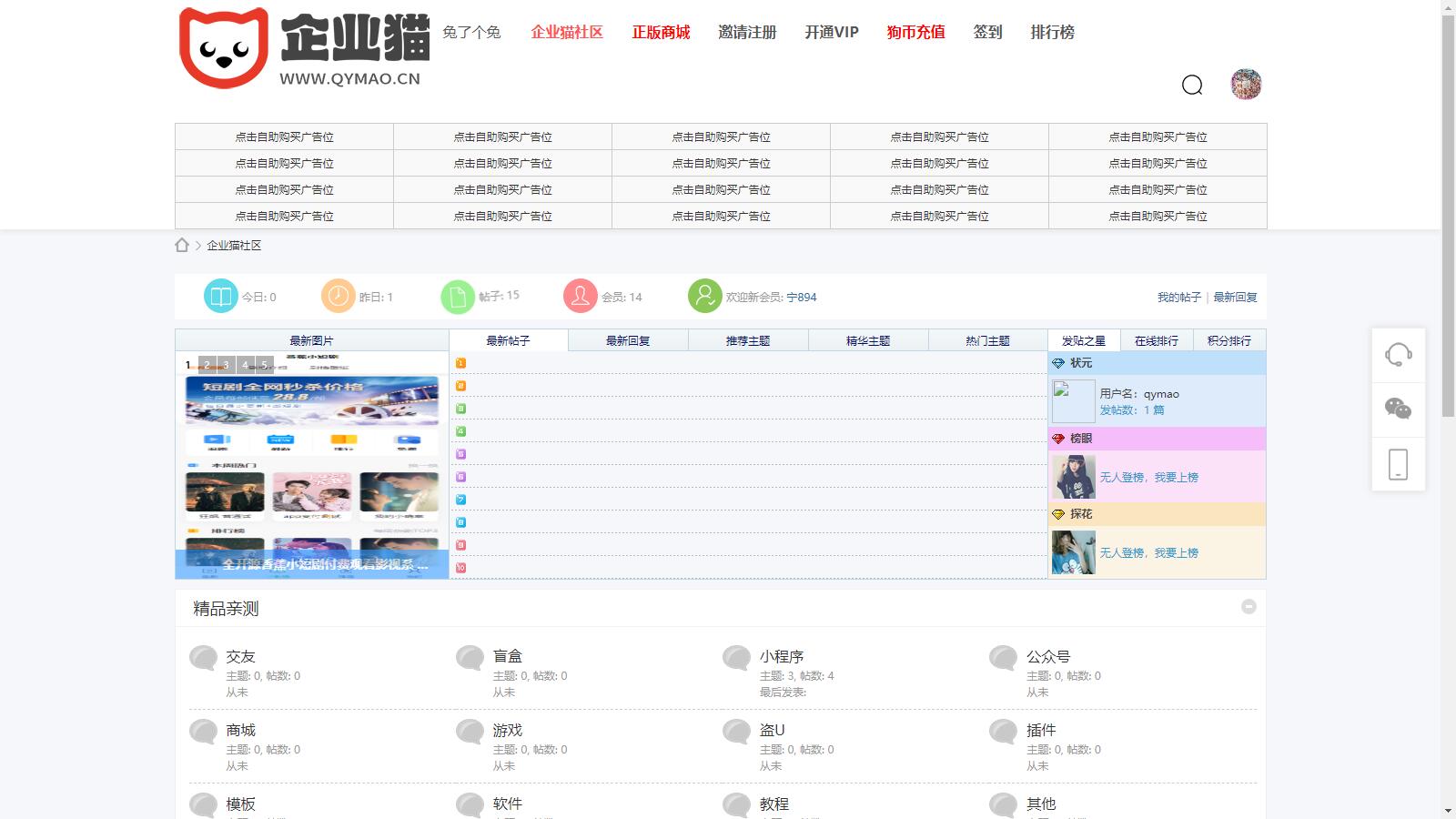Image resolution: width=1456 pixels, height=819 pixels.
Task: Click the user avatar in top right
Action: 1245,85
